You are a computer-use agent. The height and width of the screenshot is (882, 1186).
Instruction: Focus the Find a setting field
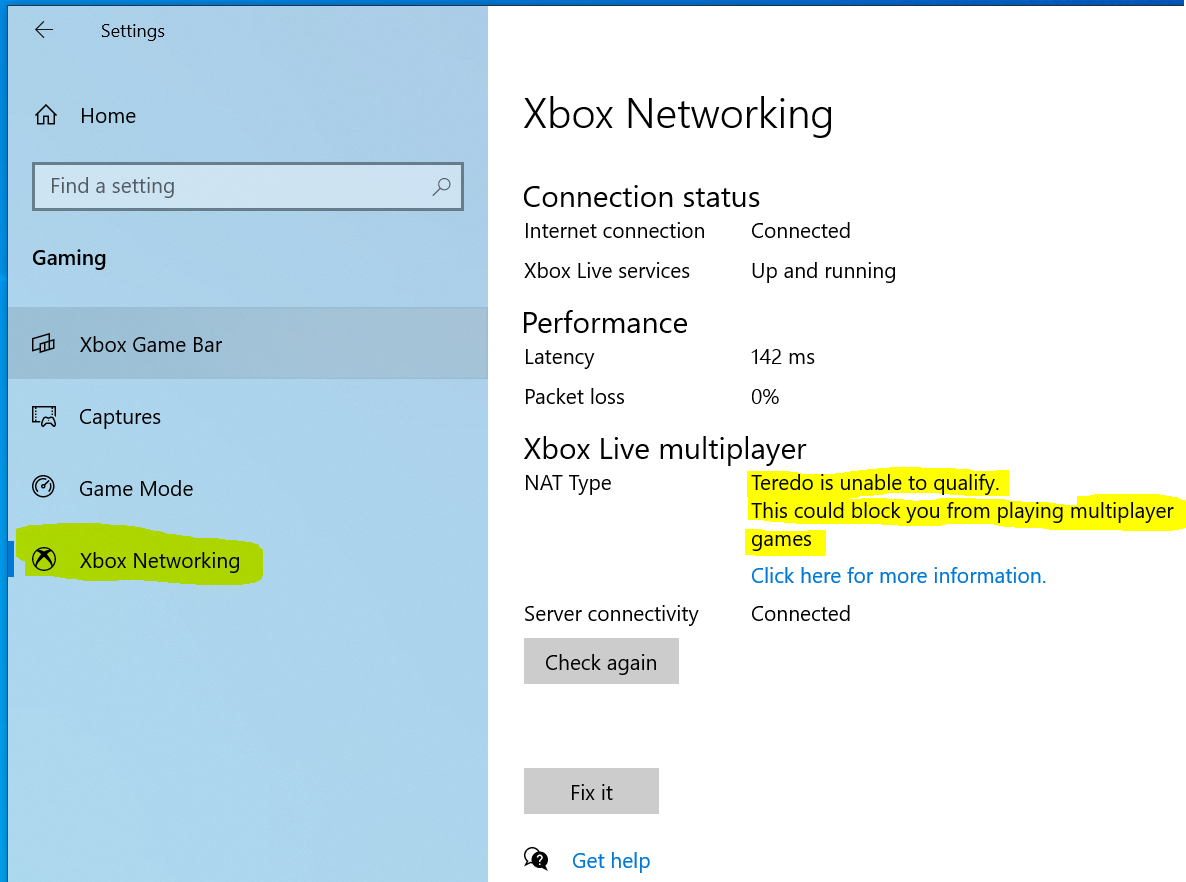click(x=235, y=186)
